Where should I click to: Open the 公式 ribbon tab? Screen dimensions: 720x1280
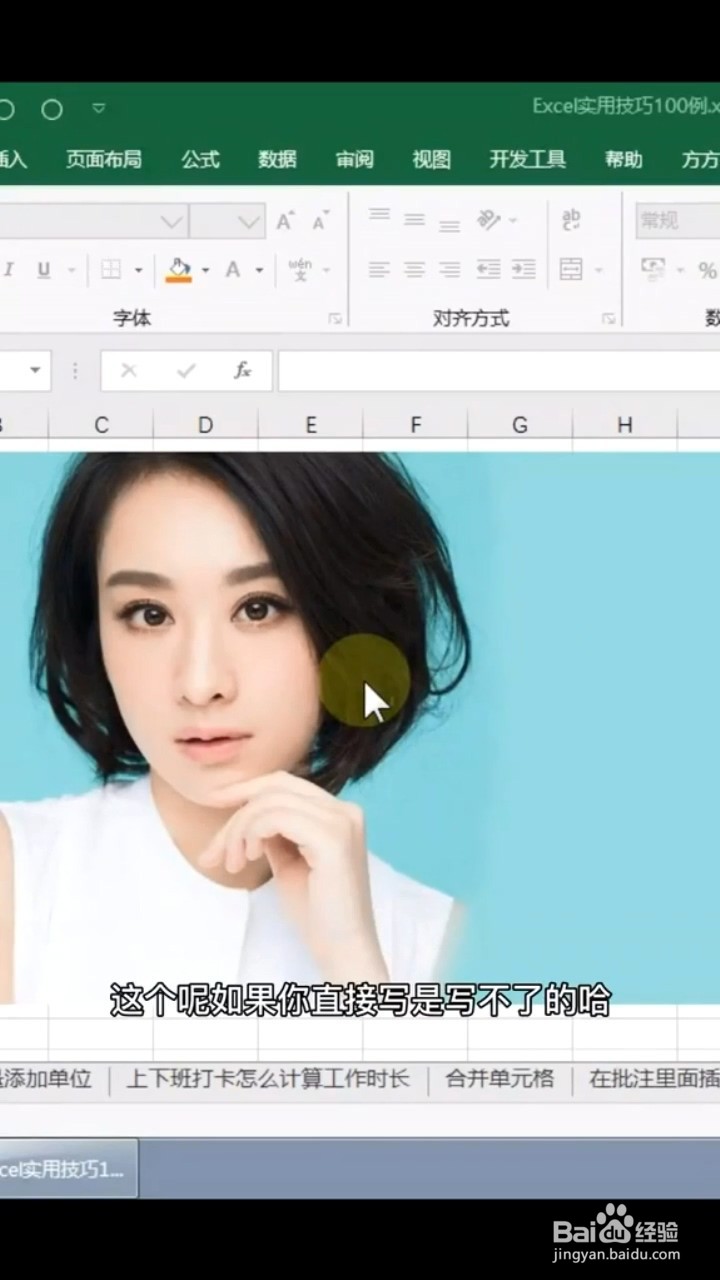200,159
